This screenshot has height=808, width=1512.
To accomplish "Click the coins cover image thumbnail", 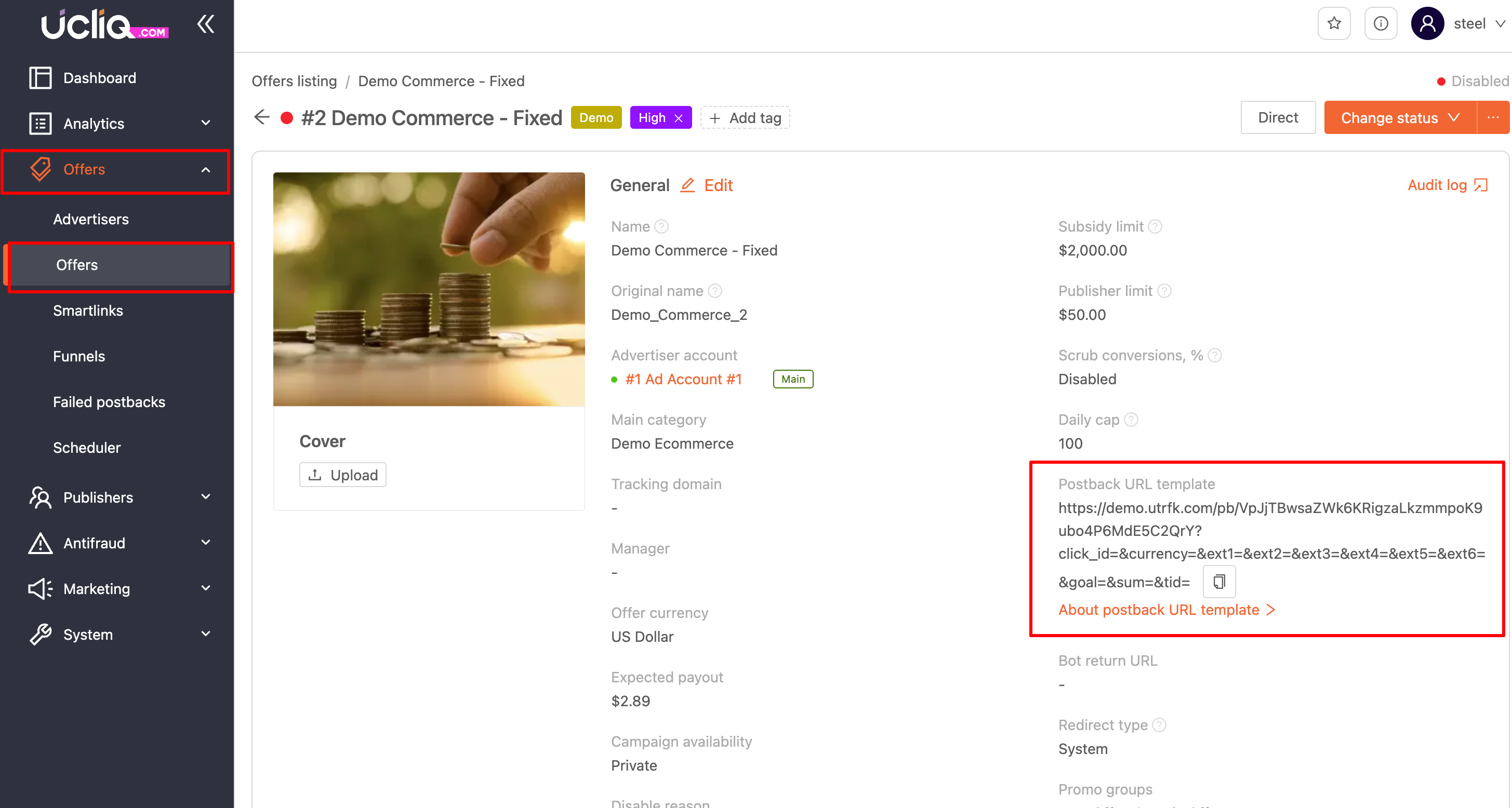I will coord(429,289).
